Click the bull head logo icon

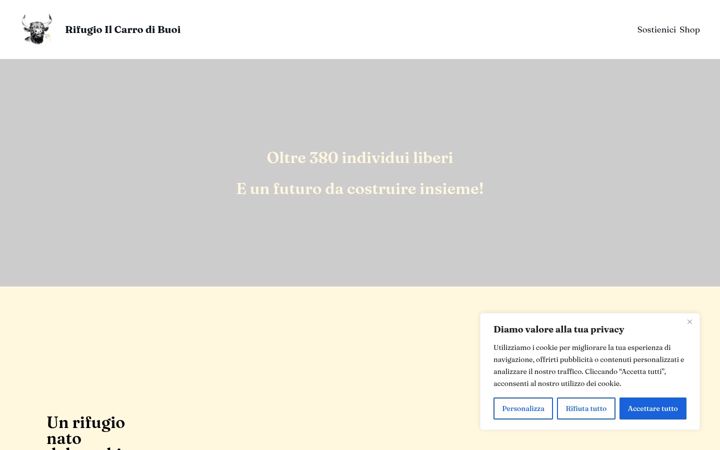click(x=37, y=29)
